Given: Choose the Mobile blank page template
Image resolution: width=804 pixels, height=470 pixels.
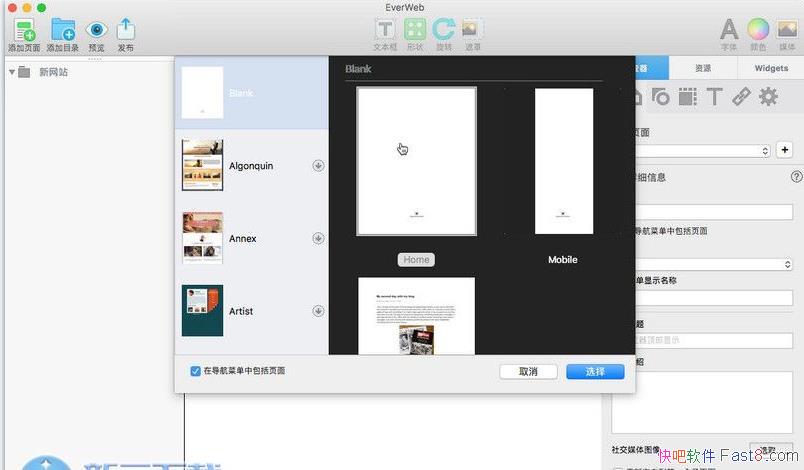Looking at the screenshot, I should click(564, 161).
